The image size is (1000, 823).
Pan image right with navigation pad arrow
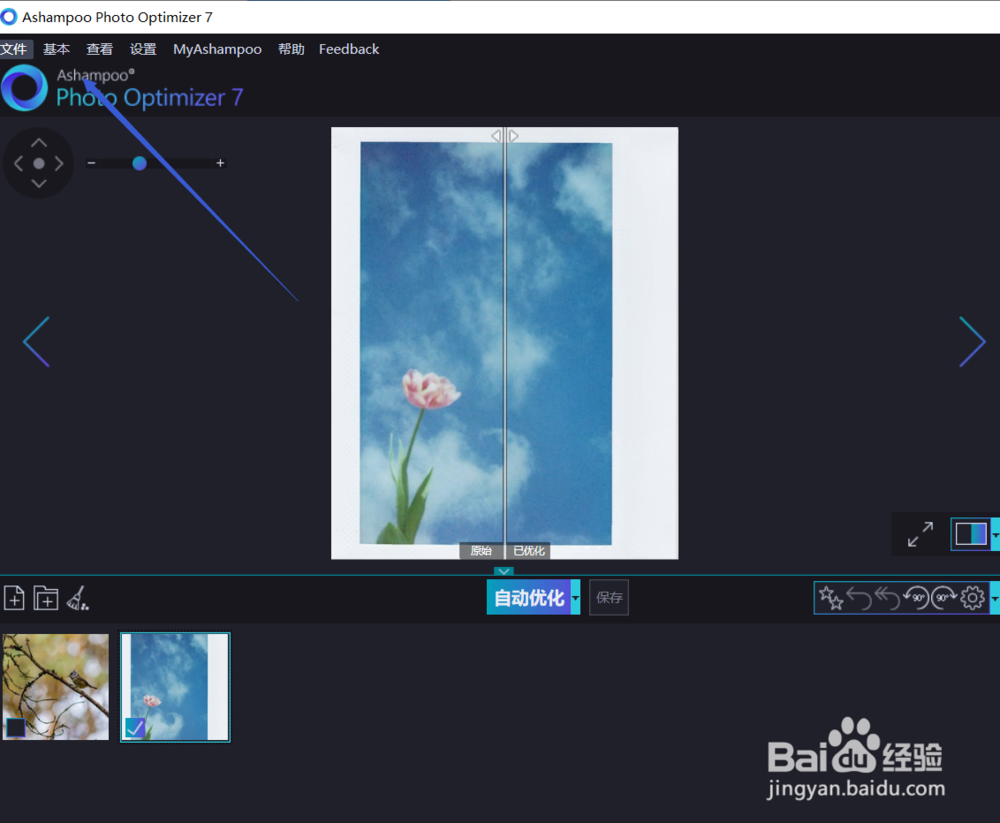click(x=59, y=163)
